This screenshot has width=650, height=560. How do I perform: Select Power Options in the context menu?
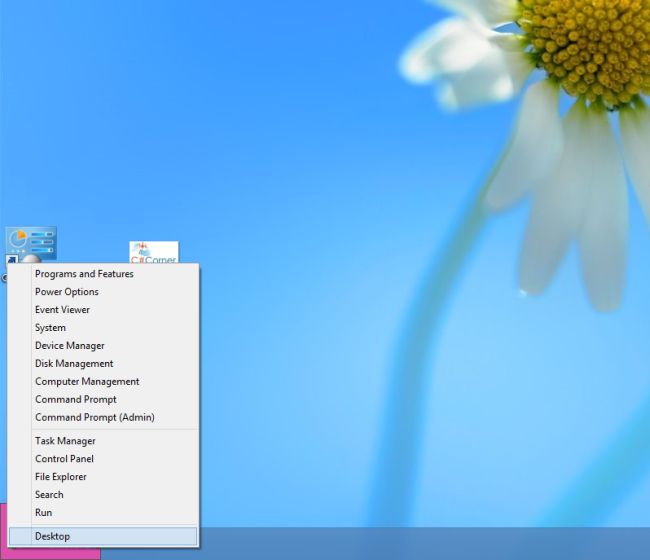[x=103, y=292]
